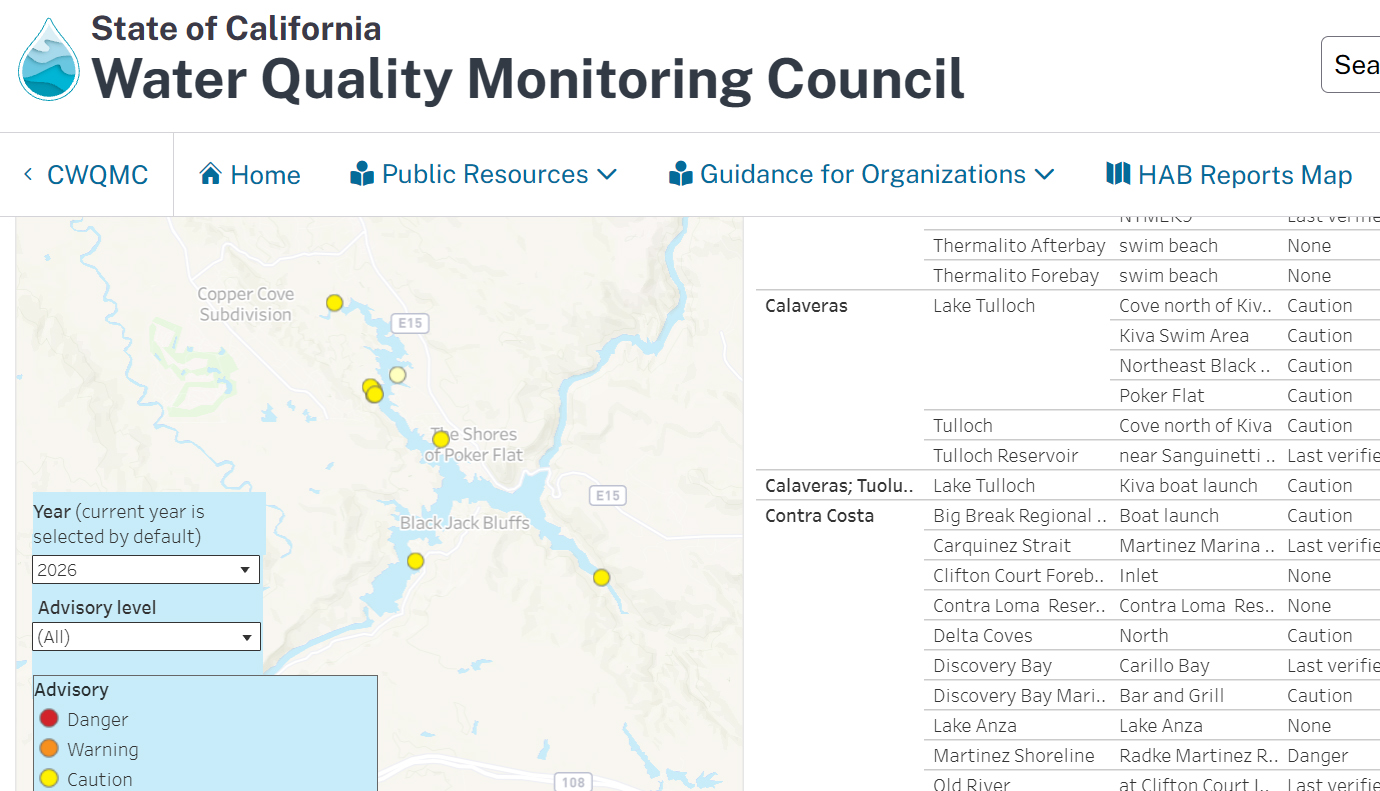
Task: Open the Advisory level dropdown showing (All)
Action: tap(146, 637)
